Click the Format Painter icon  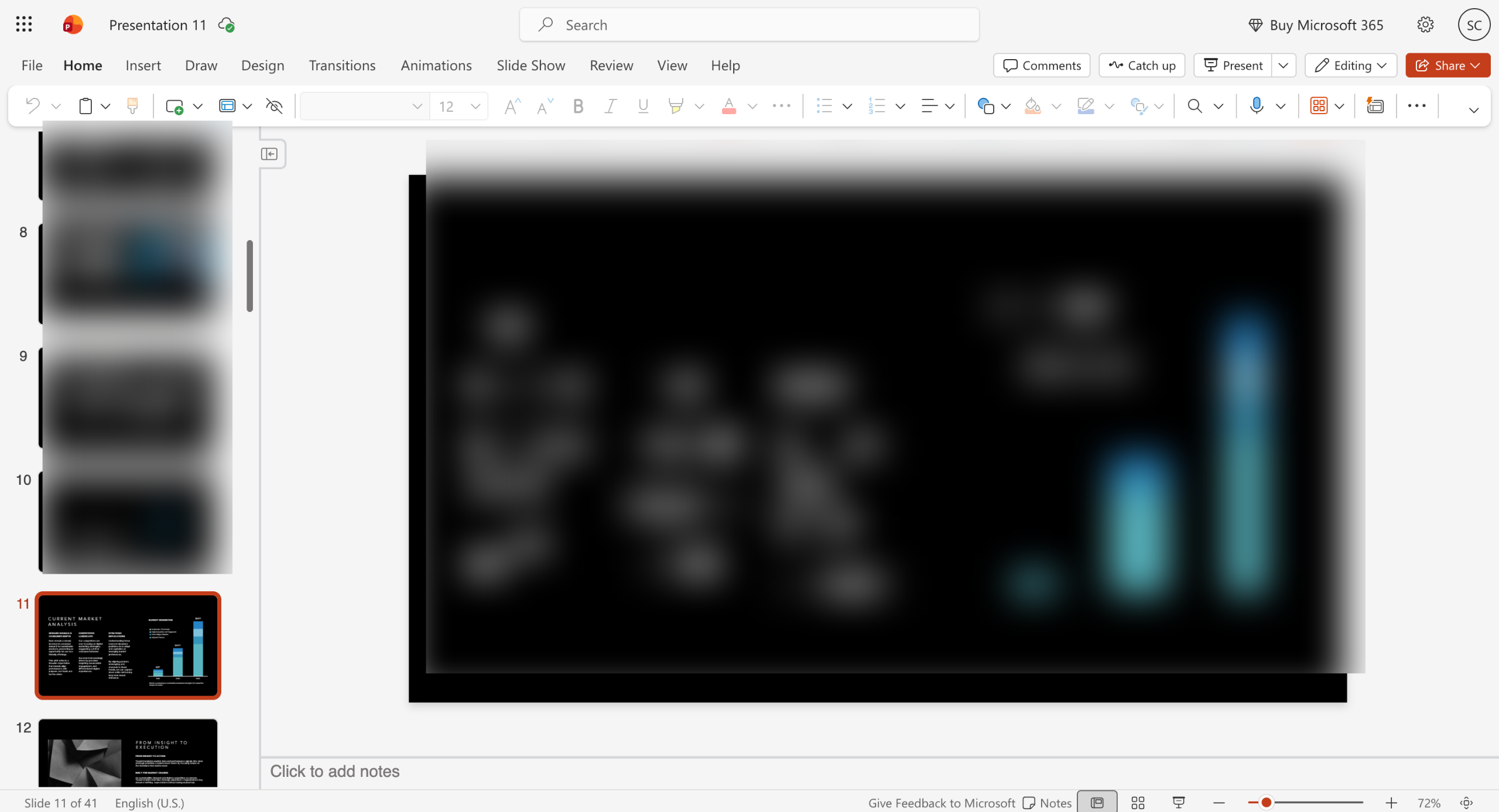pyautogui.click(x=132, y=106)
